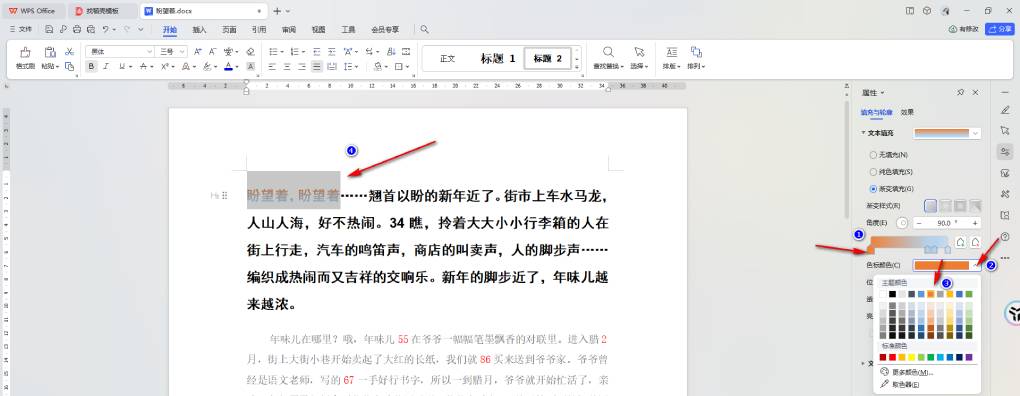Increase the gradient angle with plus
The image size is (1020, 396).
pyautogui.click(x=974, y=222)
